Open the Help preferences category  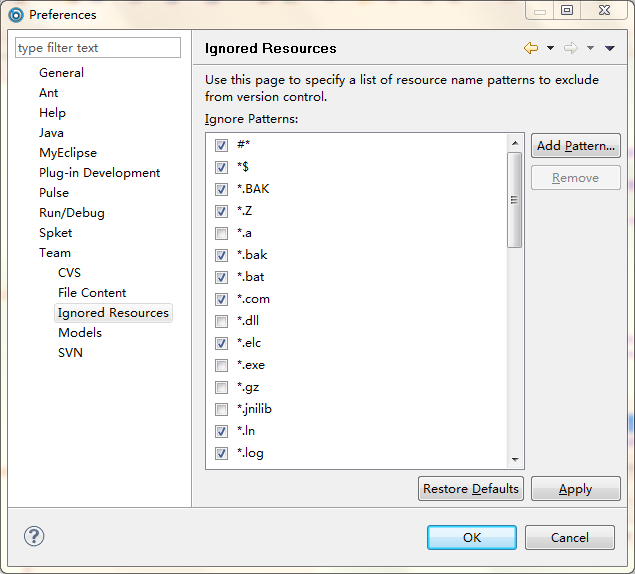click(52, 113)
